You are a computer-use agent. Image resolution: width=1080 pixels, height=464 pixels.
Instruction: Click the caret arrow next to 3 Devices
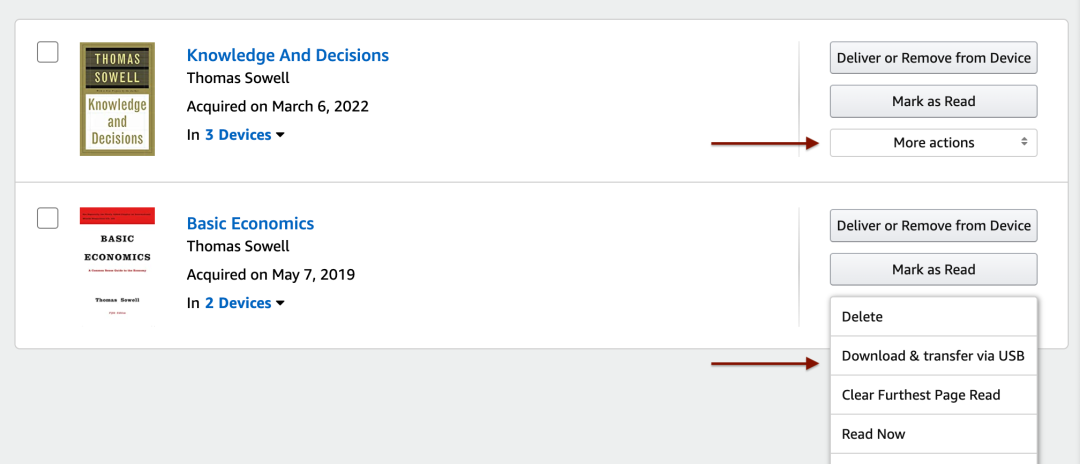point(280,136)
